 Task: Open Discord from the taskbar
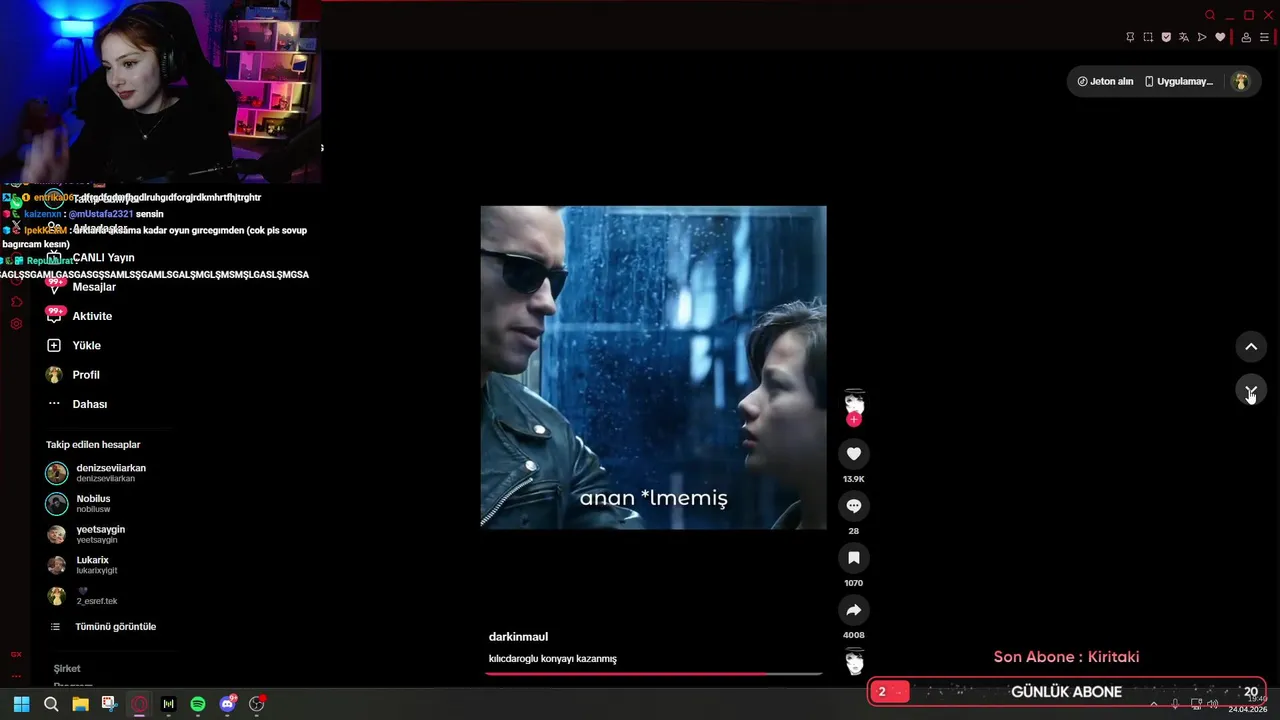227,704
